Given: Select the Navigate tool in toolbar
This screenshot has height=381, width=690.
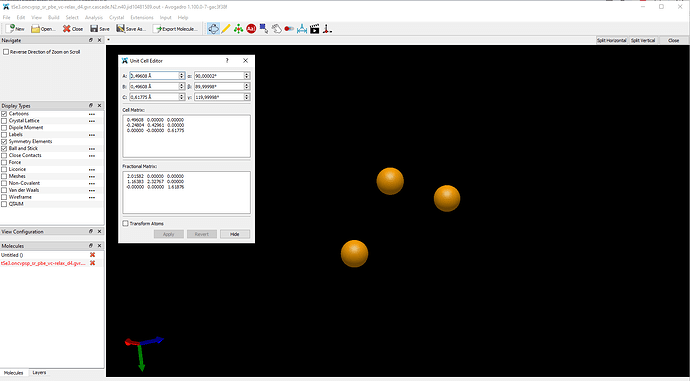Looking at the screenshot, I should tap(213, 29).
